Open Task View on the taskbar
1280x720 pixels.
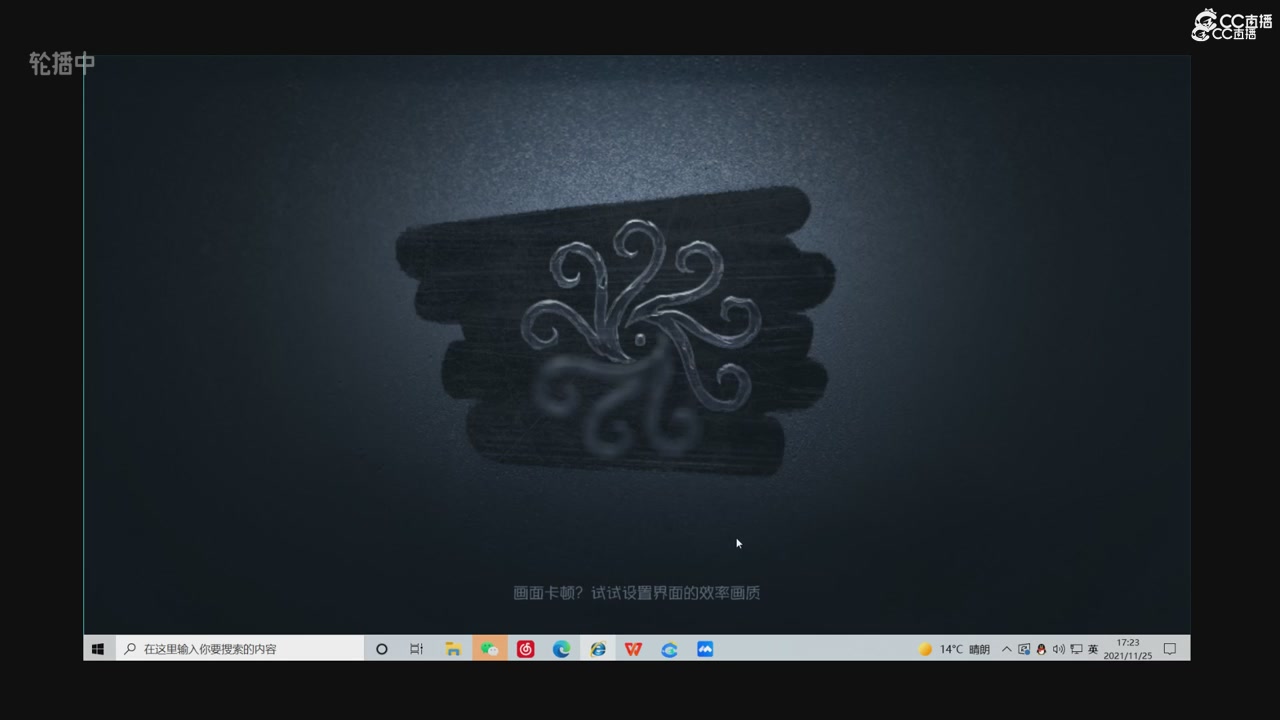tap(417, 649)
